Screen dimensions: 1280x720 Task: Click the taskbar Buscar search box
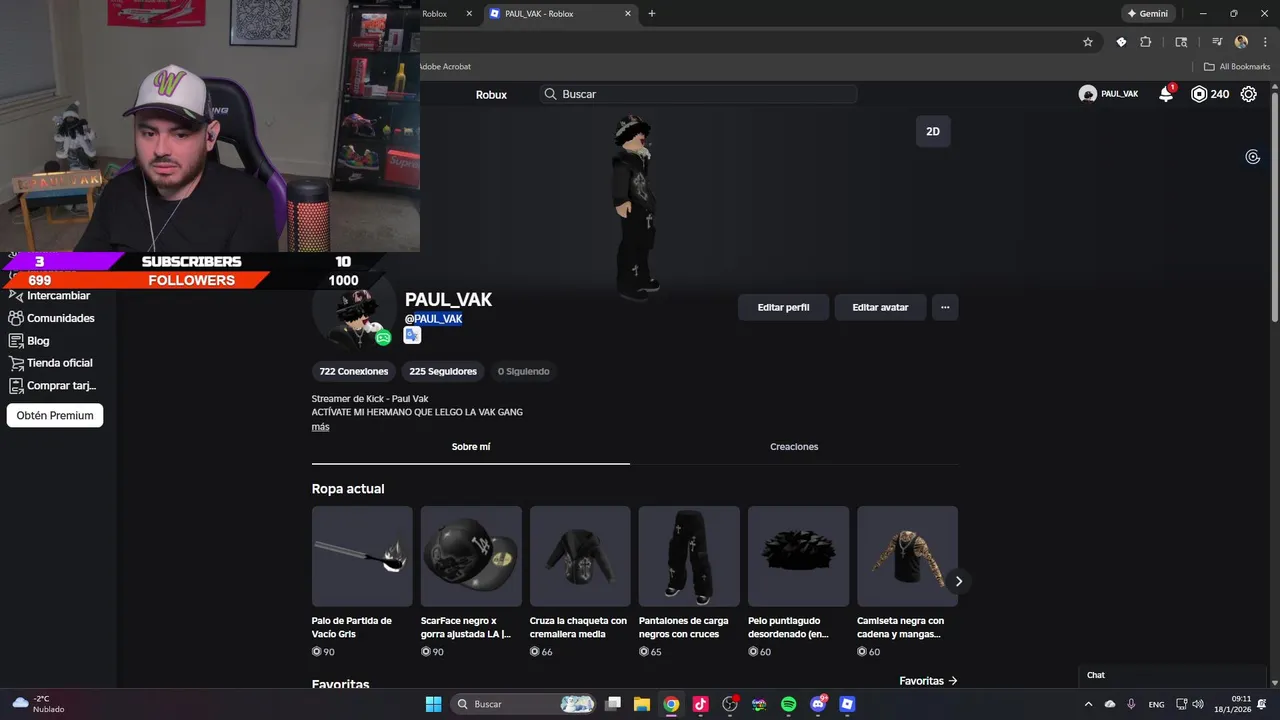[523, 704]
